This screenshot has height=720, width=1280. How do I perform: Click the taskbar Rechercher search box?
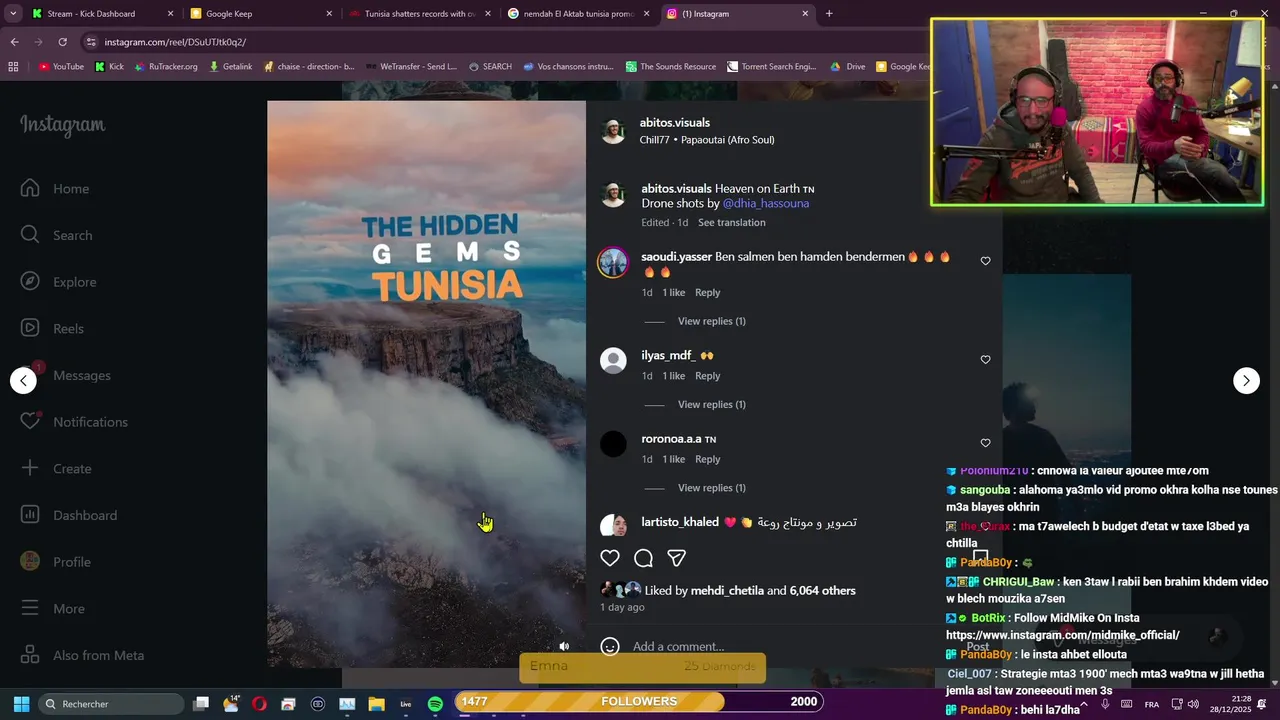click(x=112, y=704)
